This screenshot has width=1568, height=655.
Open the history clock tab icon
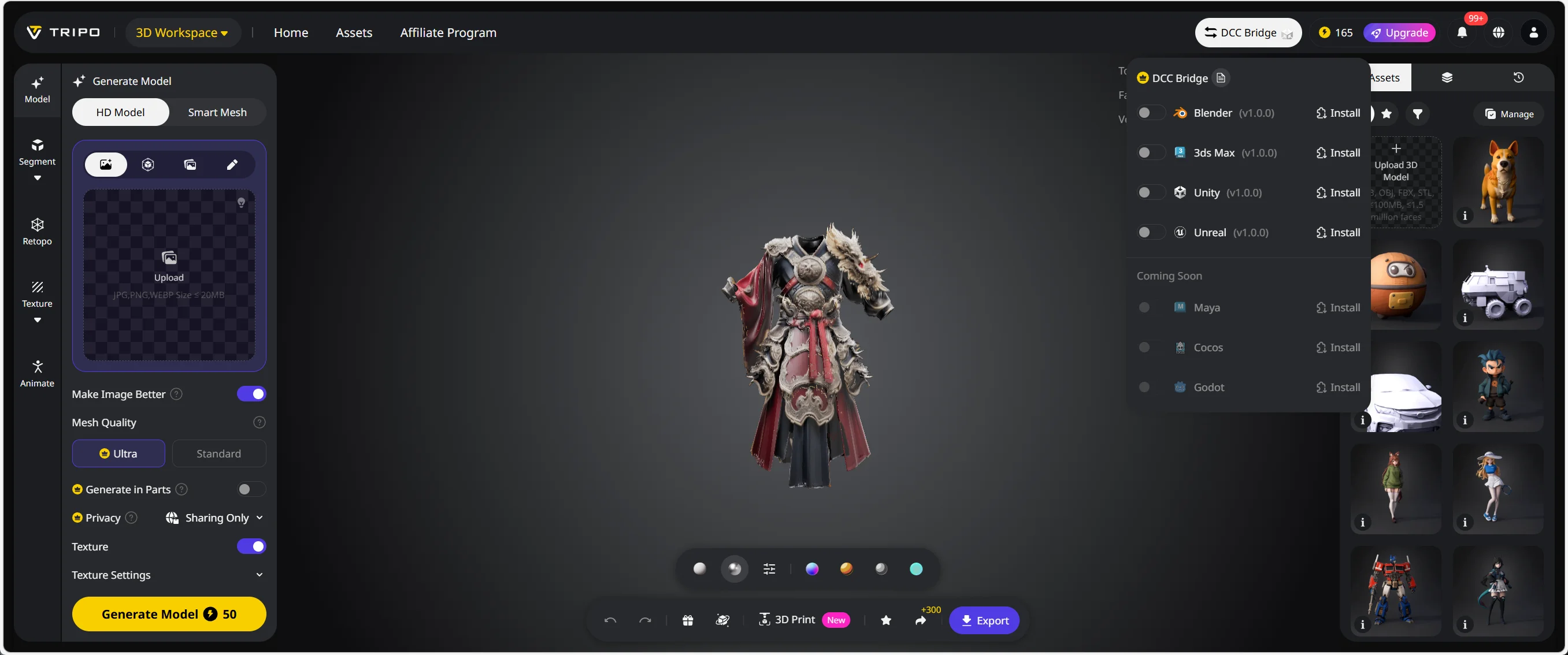point(1518,77)
